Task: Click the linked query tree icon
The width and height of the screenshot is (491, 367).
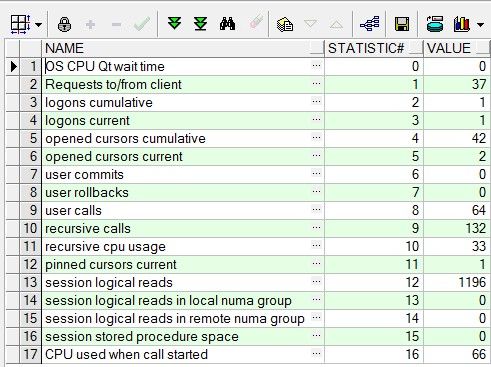Action: tap(370, 24)
